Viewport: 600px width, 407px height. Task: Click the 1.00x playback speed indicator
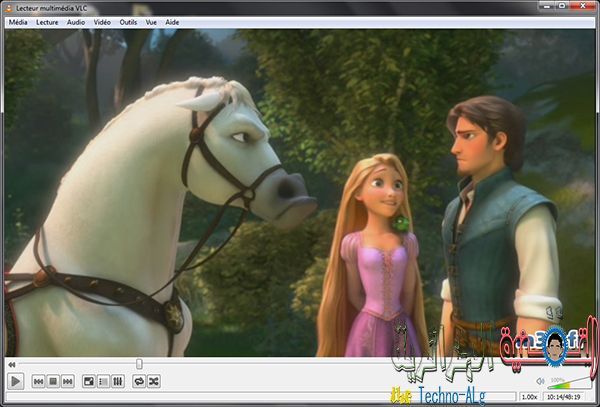click(x=530, y=397)
